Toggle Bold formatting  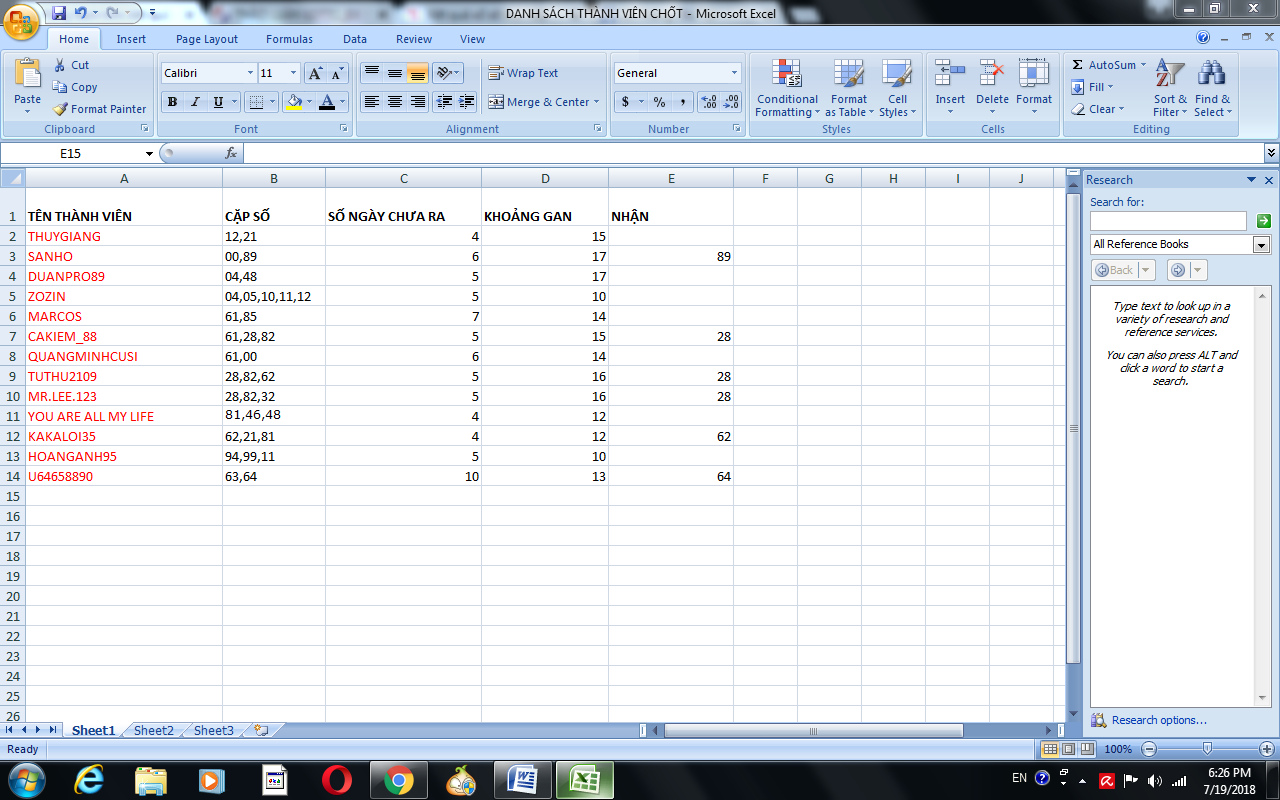pyautogui.click(x=172, y=102)
